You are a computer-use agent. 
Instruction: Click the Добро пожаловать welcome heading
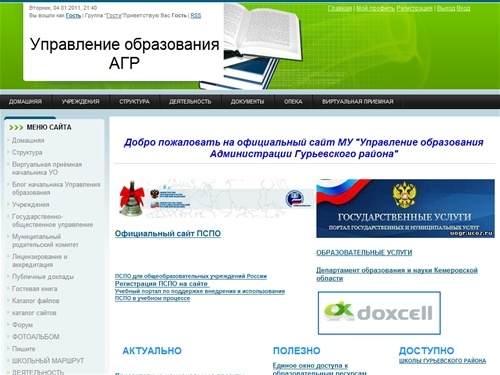click(x=304, y=148)
